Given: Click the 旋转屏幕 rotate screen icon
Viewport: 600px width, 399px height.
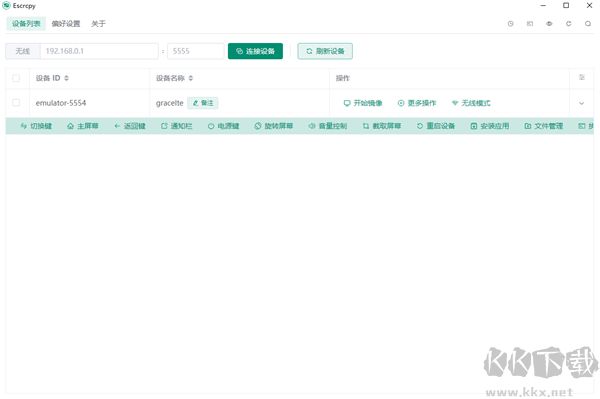Looking at the screenshot, I should pos(258,126).
